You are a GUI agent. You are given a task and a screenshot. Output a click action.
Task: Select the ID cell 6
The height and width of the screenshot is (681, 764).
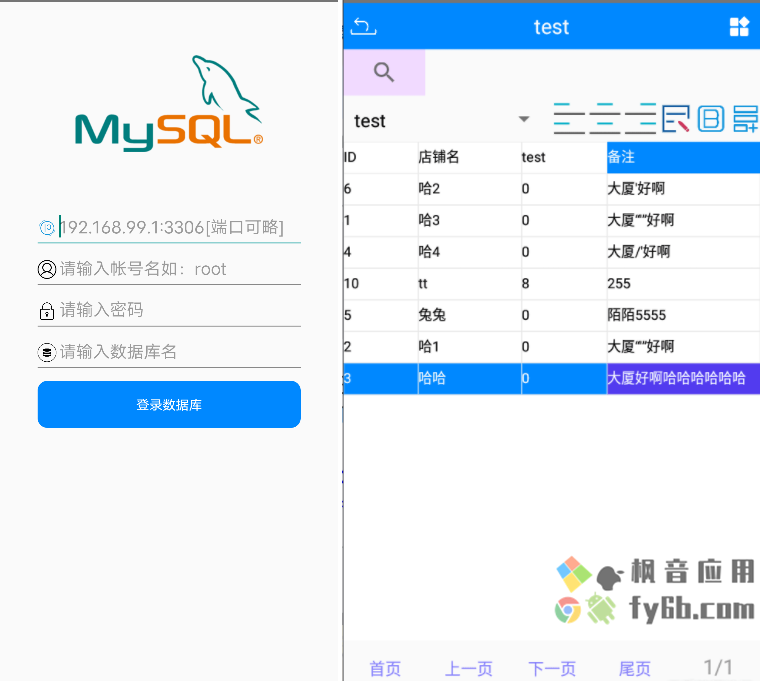coord(381,189)
